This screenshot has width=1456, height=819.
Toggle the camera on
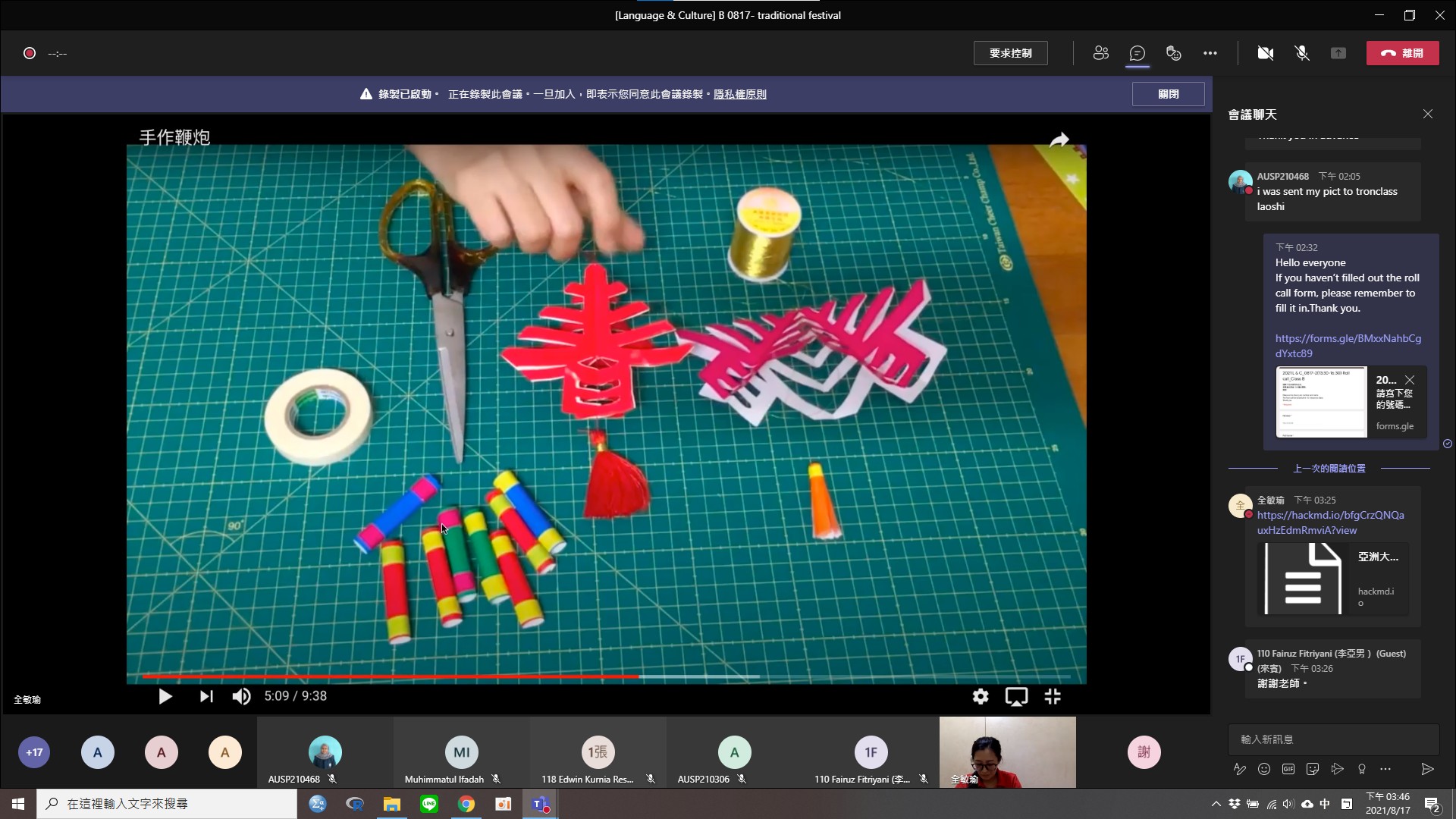click(x=1265, y=53)
